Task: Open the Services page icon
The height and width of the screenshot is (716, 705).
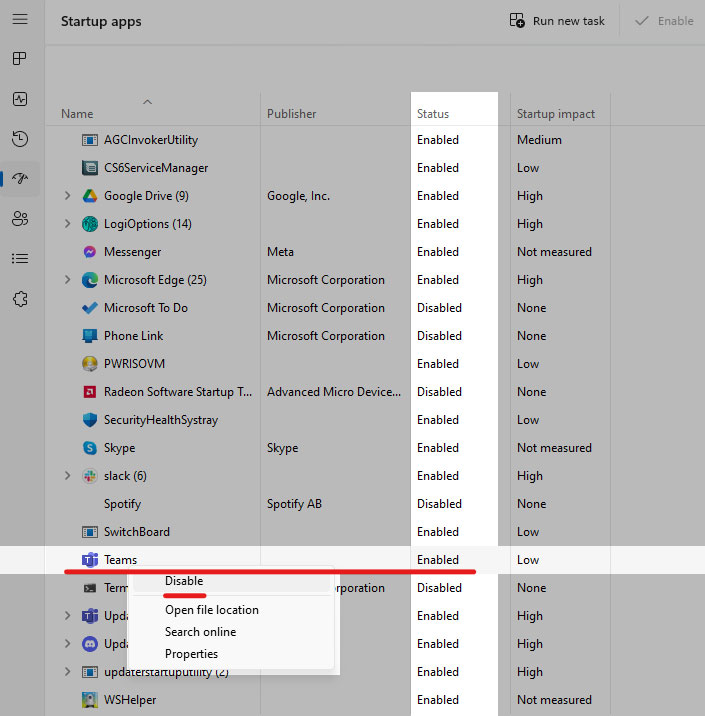Action: point(20,299)
